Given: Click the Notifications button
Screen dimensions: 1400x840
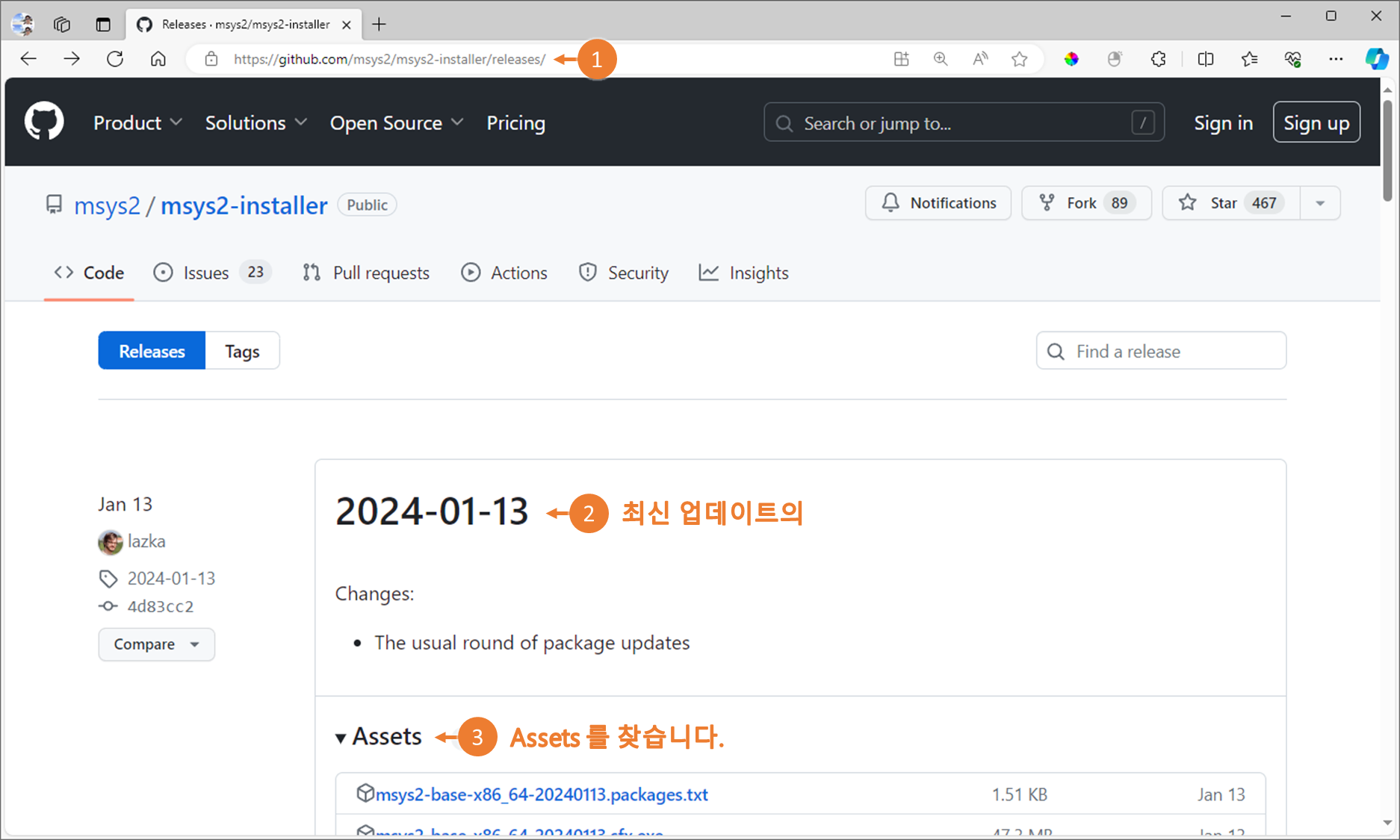Looking at the screenshot, I should click(938, 203).
